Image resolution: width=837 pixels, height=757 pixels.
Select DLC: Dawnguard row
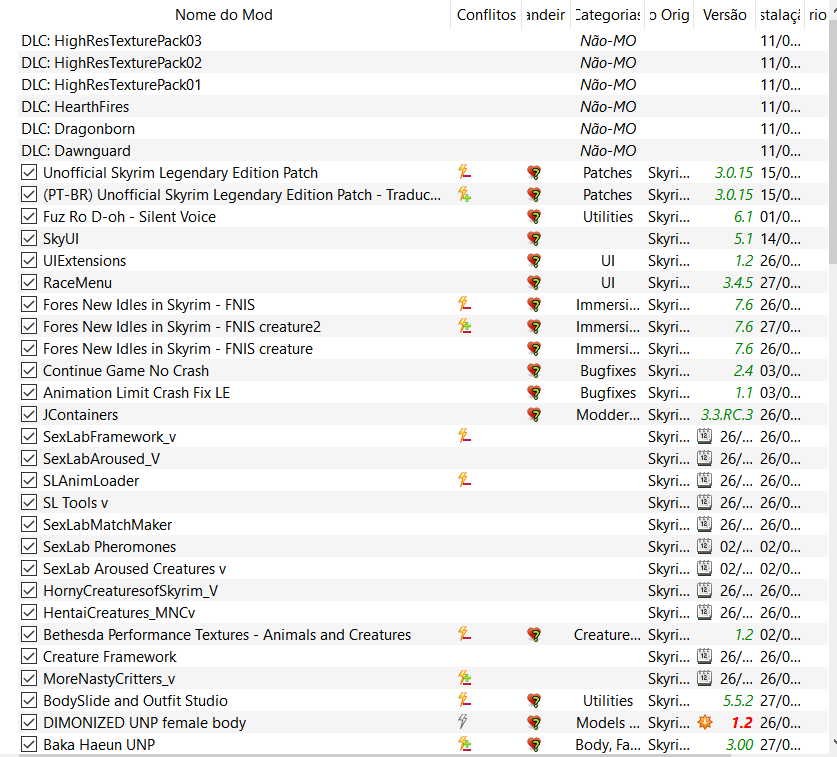click(x=423, y=150)
